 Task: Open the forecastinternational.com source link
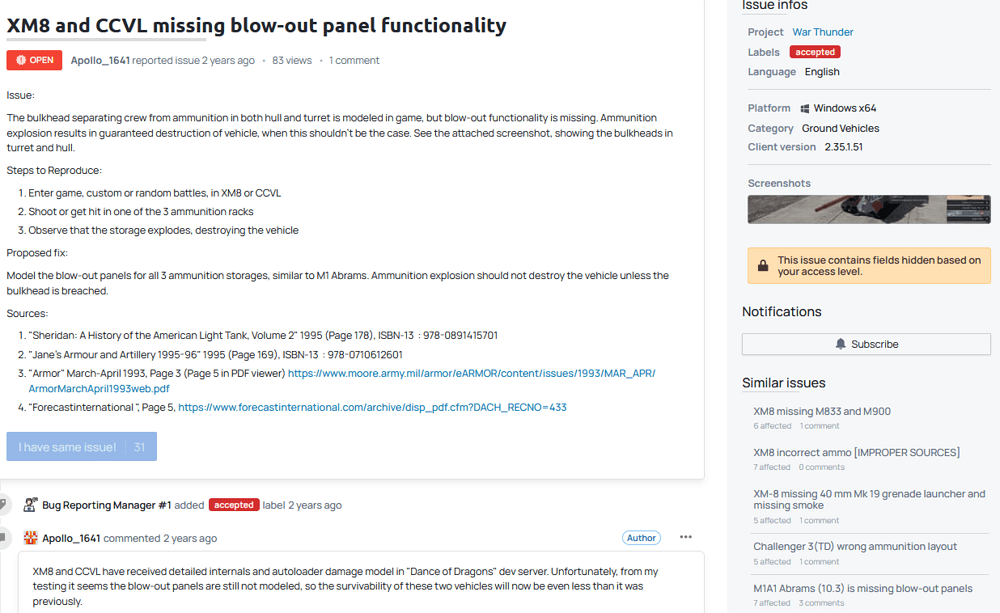[x=372, y=407]
